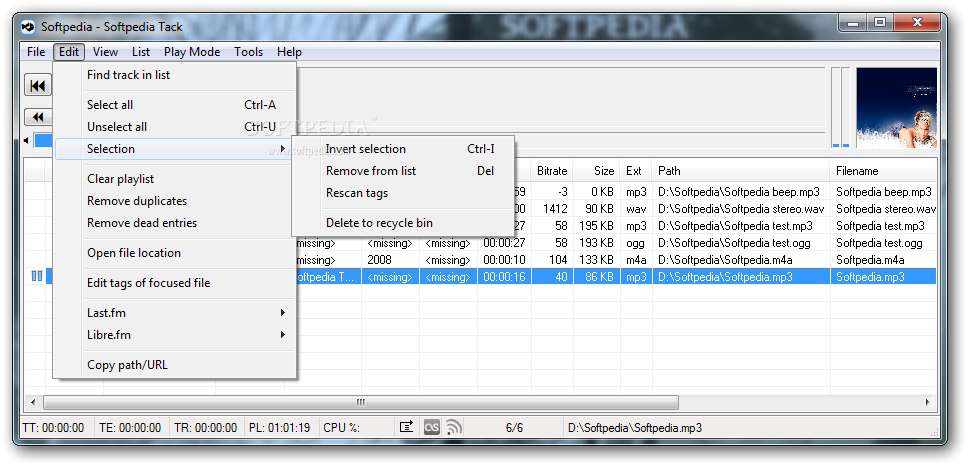Click the previous track button
968x466 pixels.
(38, 86)
